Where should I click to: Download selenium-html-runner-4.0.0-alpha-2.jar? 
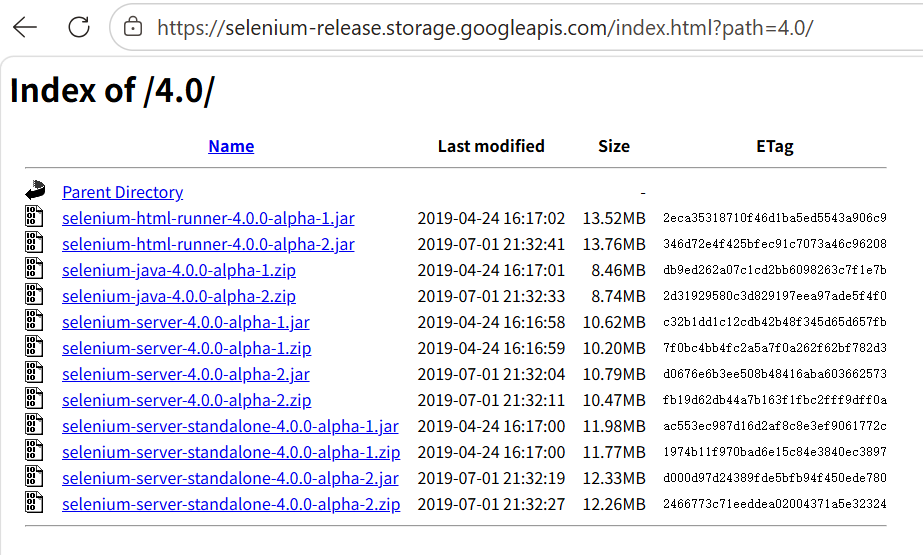pyautogui.click(x=208, y=244)
